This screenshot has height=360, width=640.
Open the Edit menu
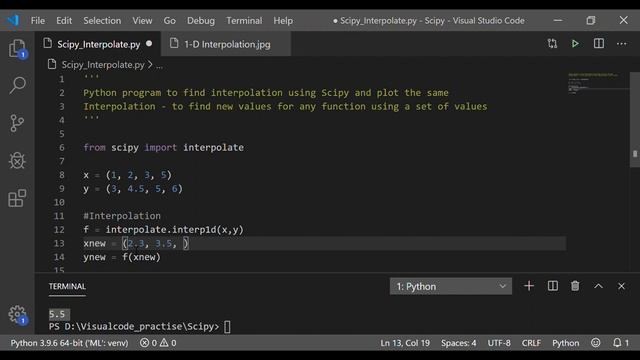tap(64, 20)
